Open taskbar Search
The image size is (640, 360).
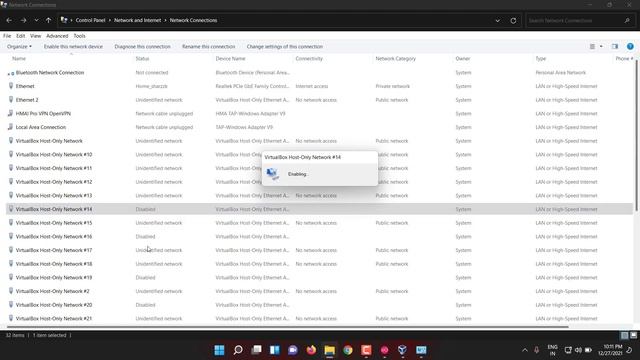238,350
